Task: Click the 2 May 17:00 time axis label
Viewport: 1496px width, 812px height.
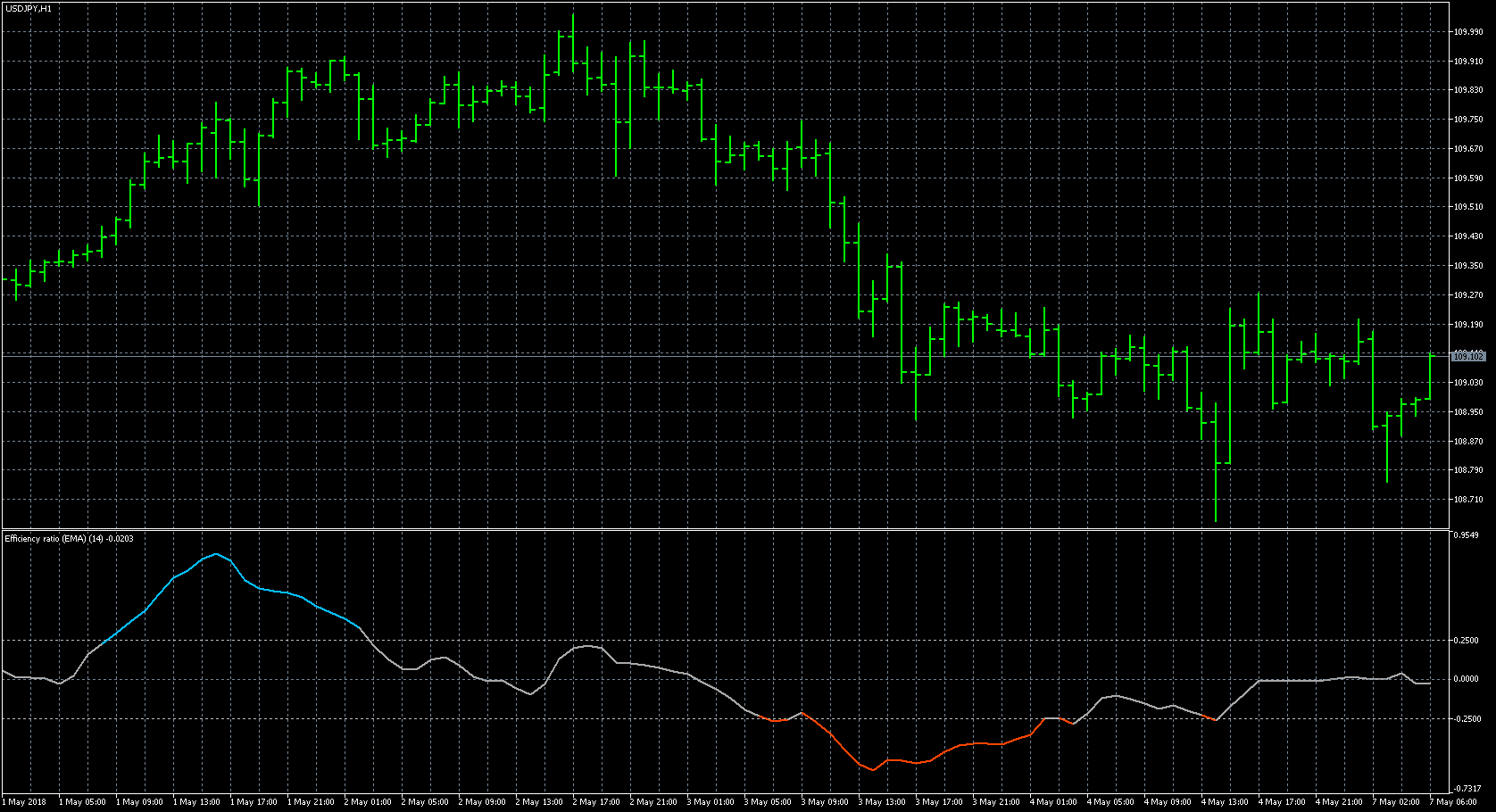Action: tap(597, 802)
